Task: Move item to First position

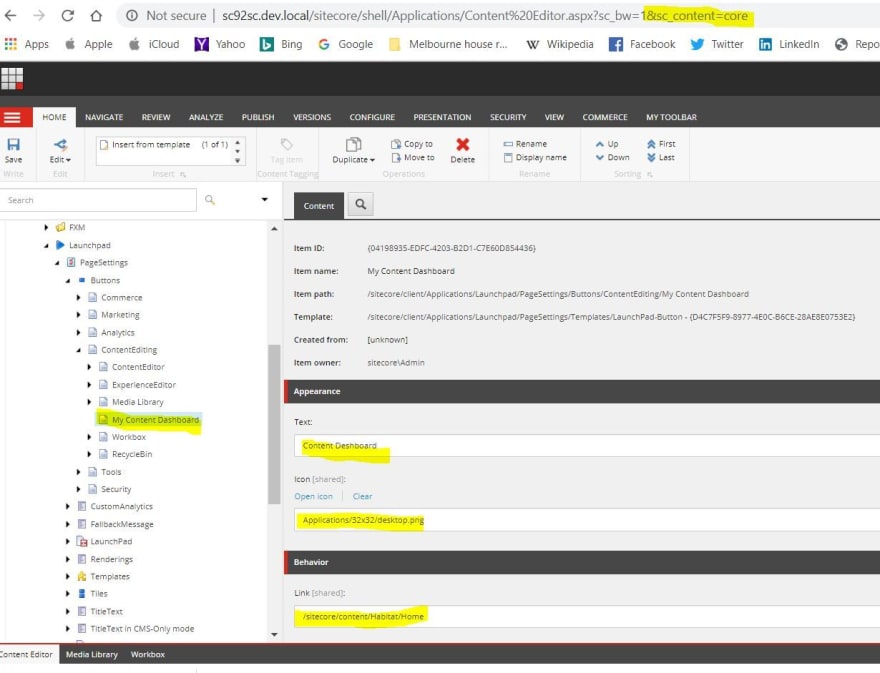Action: (x=661, y=144)
